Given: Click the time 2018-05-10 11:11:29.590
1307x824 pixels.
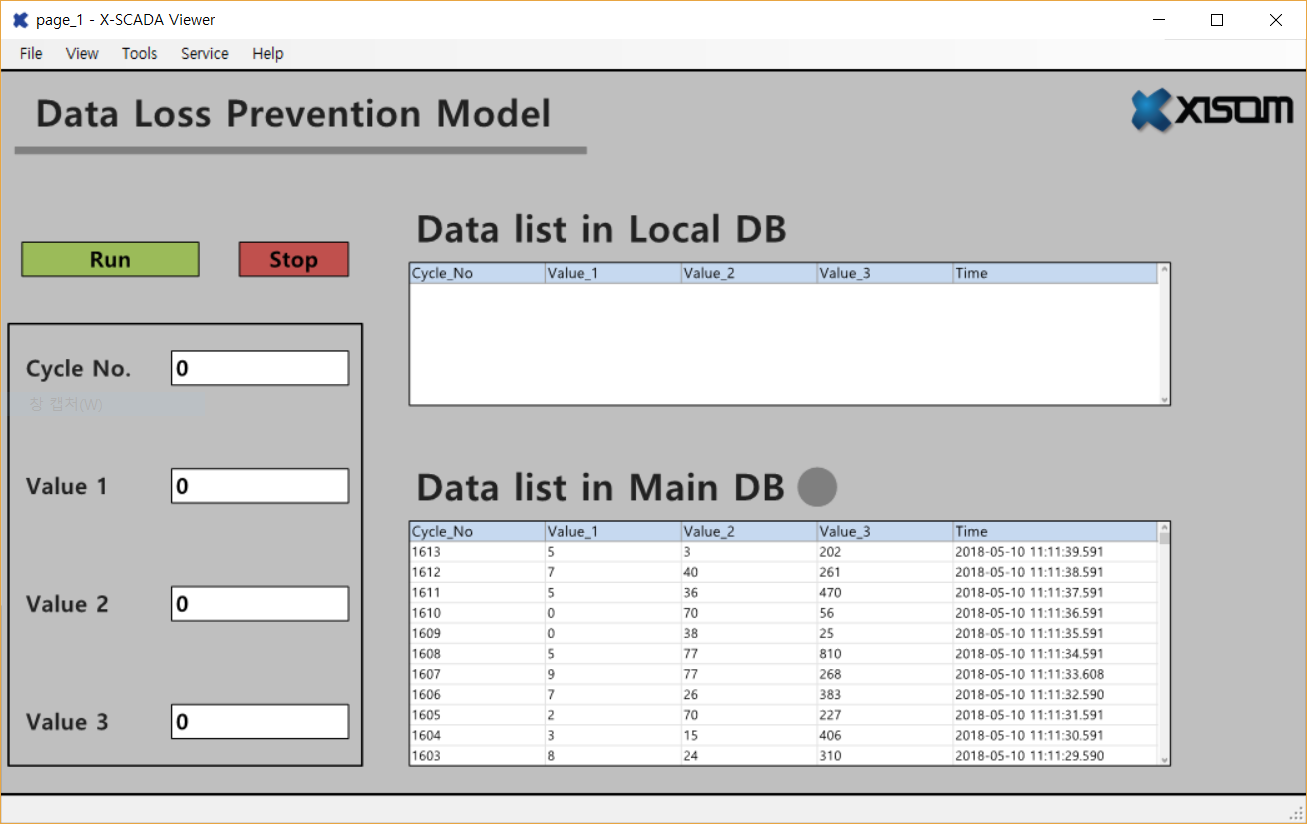Looking at the screenshot, I should 1030,756.
